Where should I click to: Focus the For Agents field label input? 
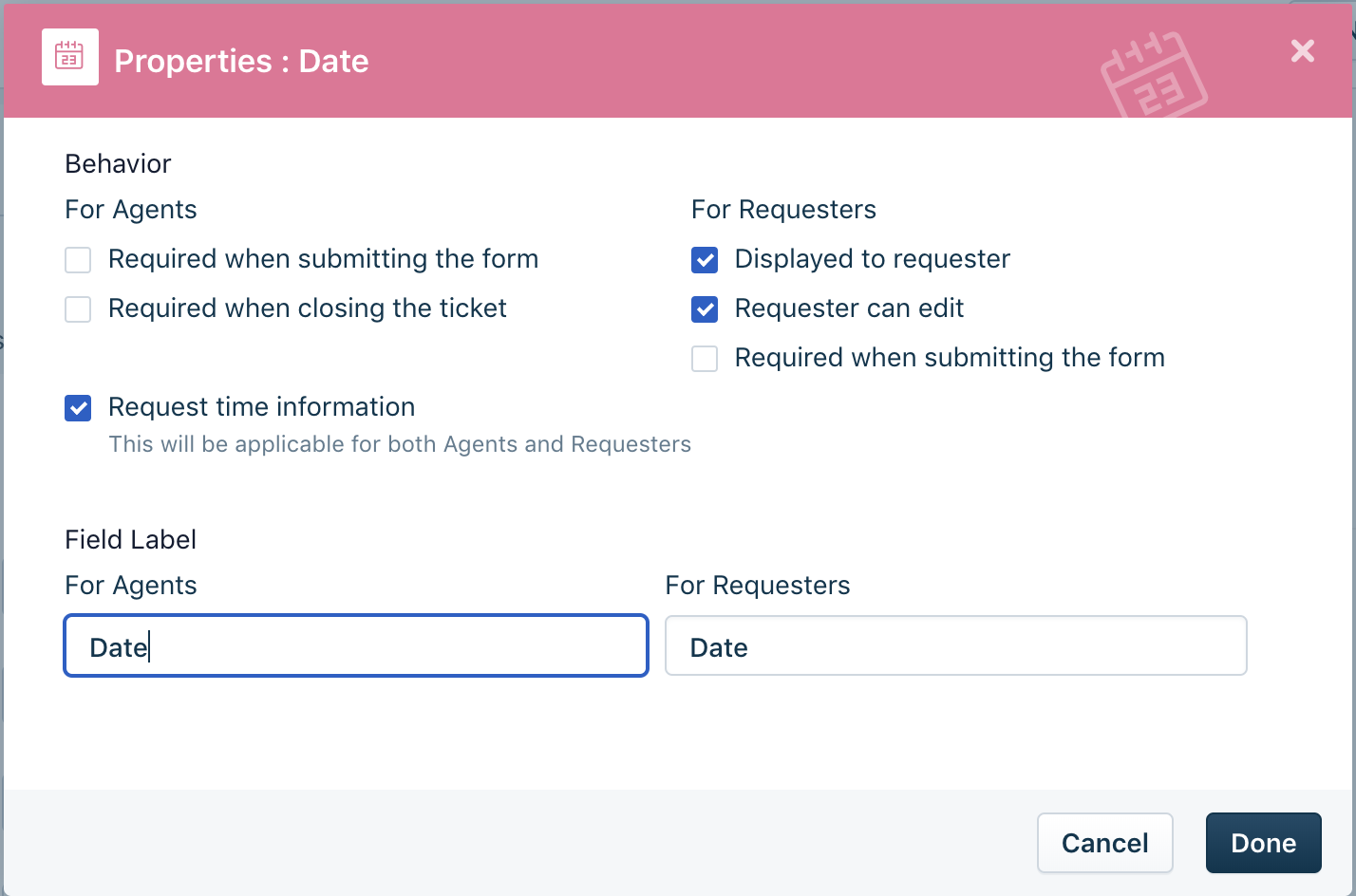[356, 646]
